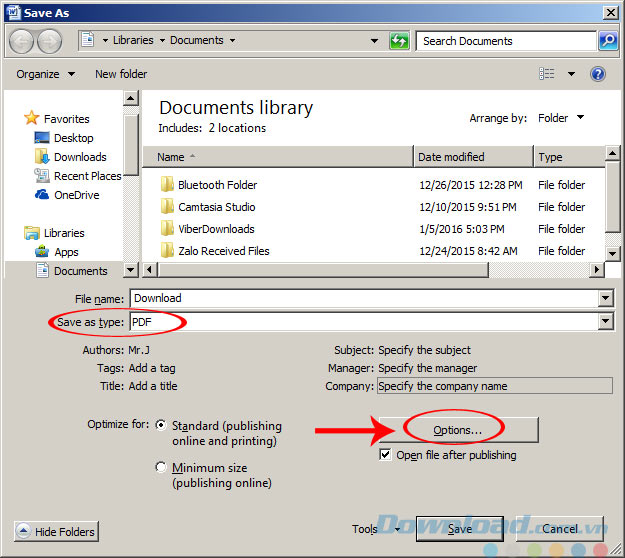Viewport: 625px width, 558px height.
Task: Open the Tools dropdown menu
Action: (376, 529)
